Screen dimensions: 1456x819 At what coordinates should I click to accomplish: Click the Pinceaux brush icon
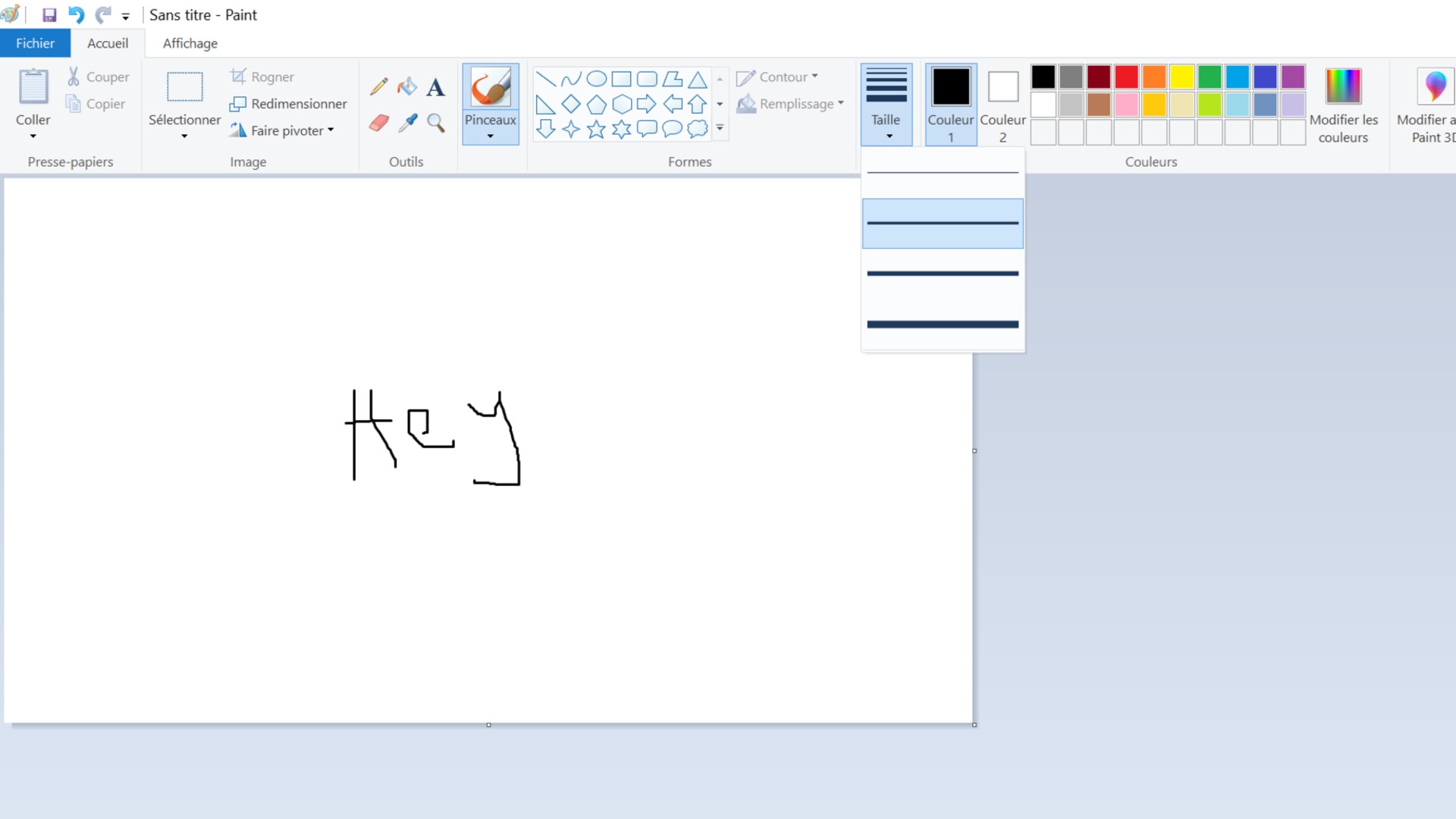[491, 87]
